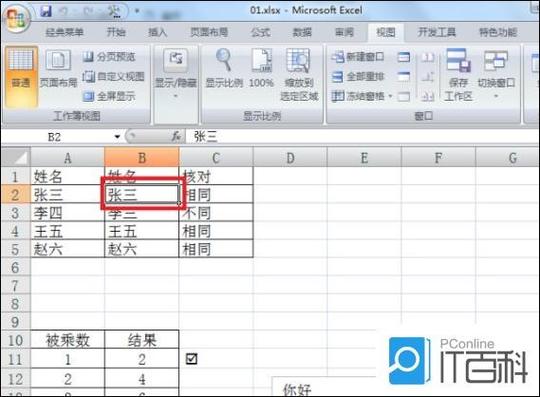Click the Unhide window icon
540x397 pixels.
point(404,96)
